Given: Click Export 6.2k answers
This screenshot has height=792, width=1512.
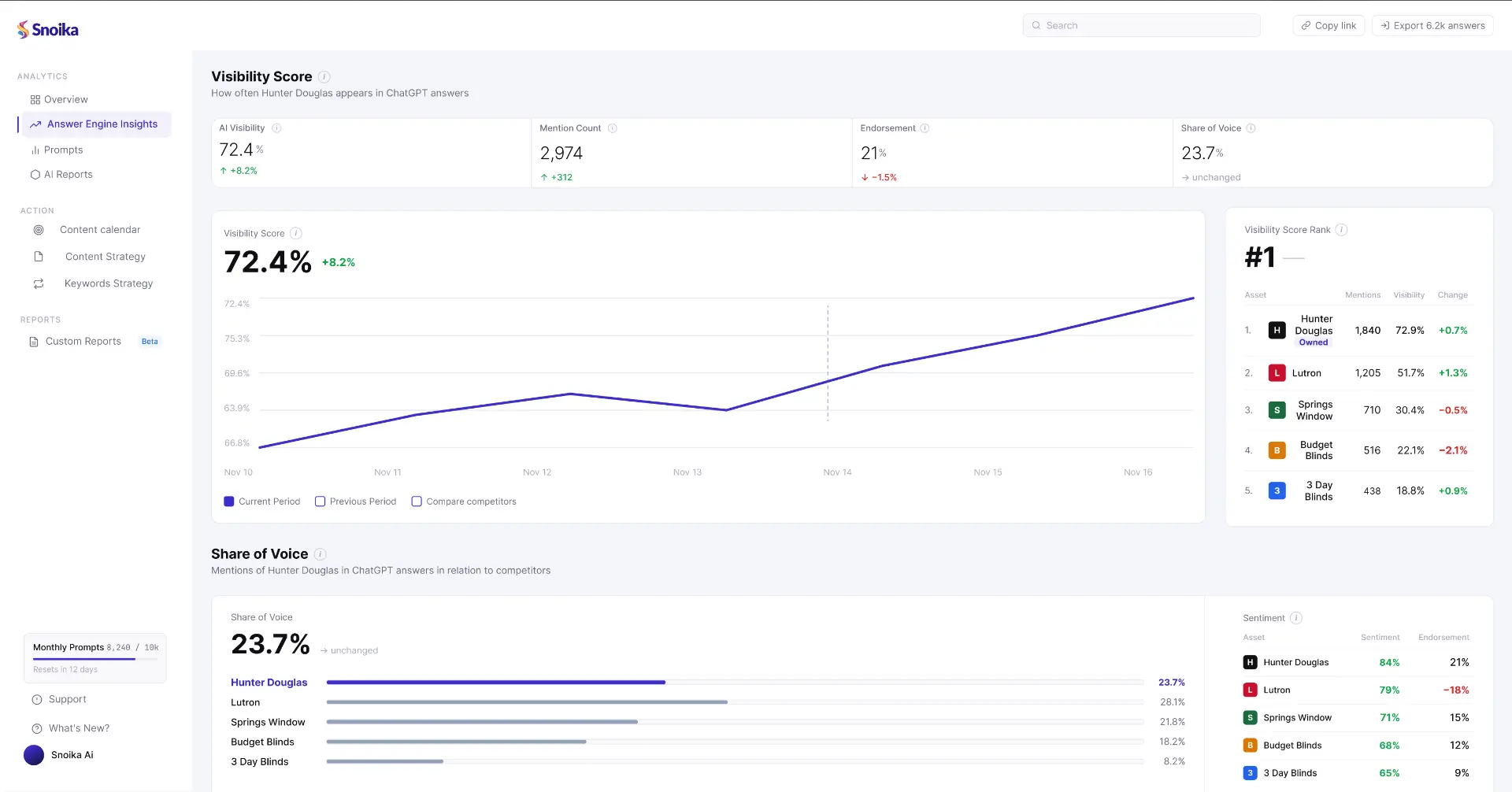Looking at the screenshot, I should 1432,25.
